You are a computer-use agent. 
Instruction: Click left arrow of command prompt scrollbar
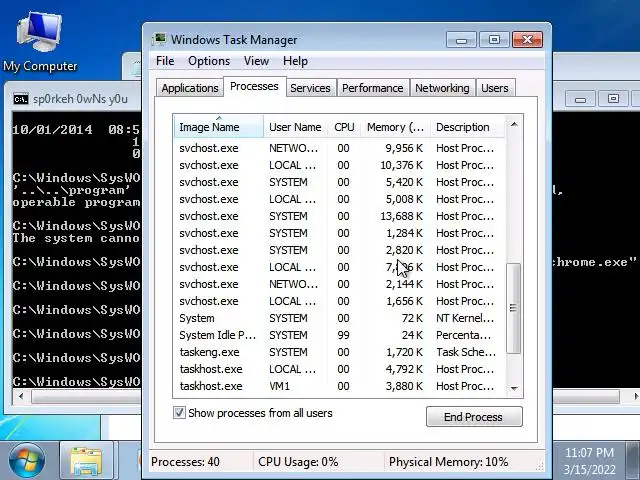coord(21,396)
